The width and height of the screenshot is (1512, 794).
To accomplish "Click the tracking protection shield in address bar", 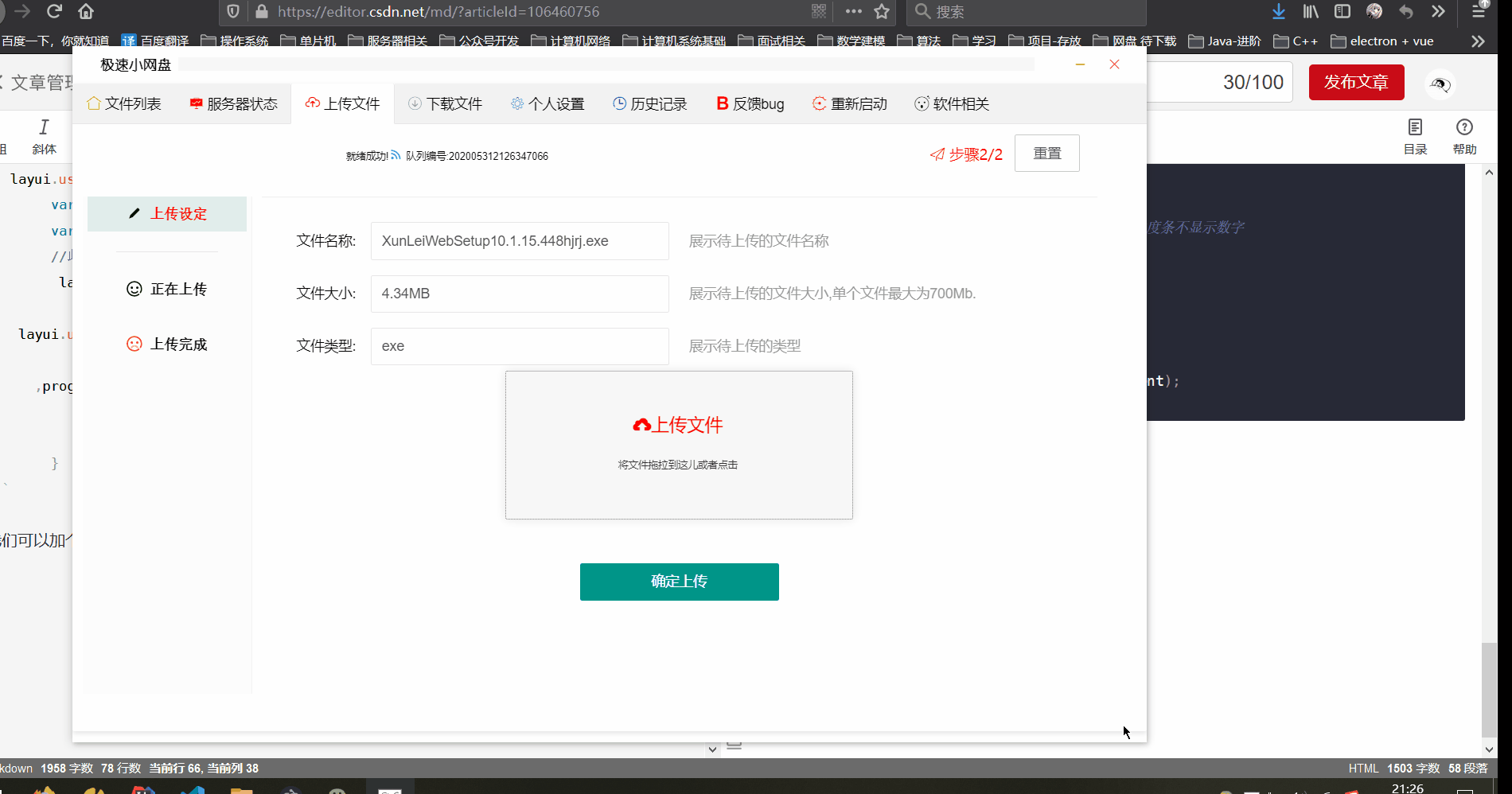I will 232,13.
